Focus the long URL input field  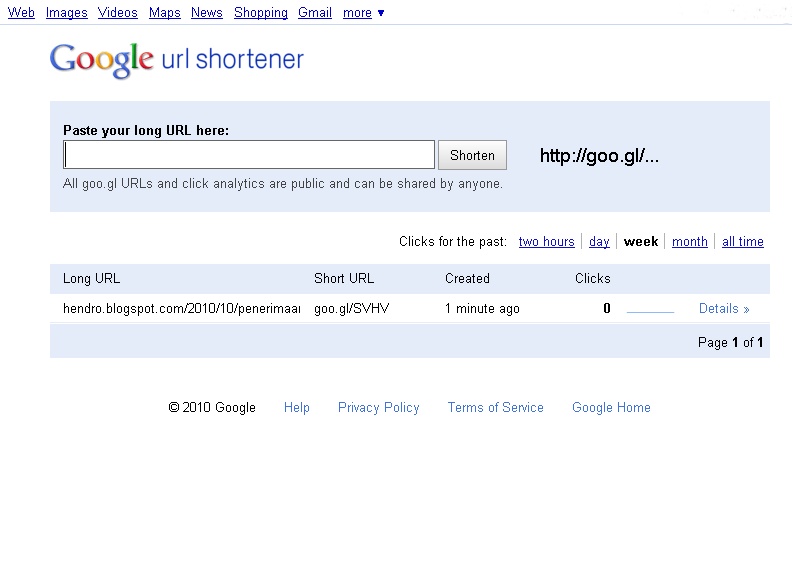249,155
